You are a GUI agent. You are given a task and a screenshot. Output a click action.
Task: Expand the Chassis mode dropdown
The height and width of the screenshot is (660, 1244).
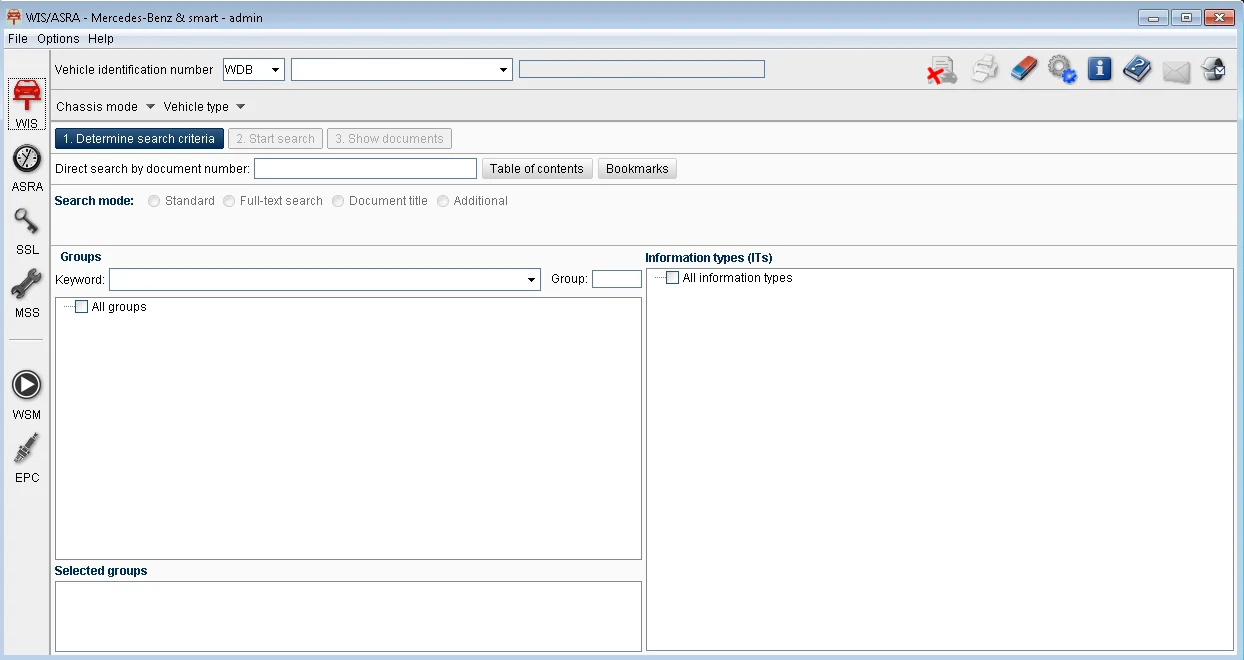click(106, 106)
